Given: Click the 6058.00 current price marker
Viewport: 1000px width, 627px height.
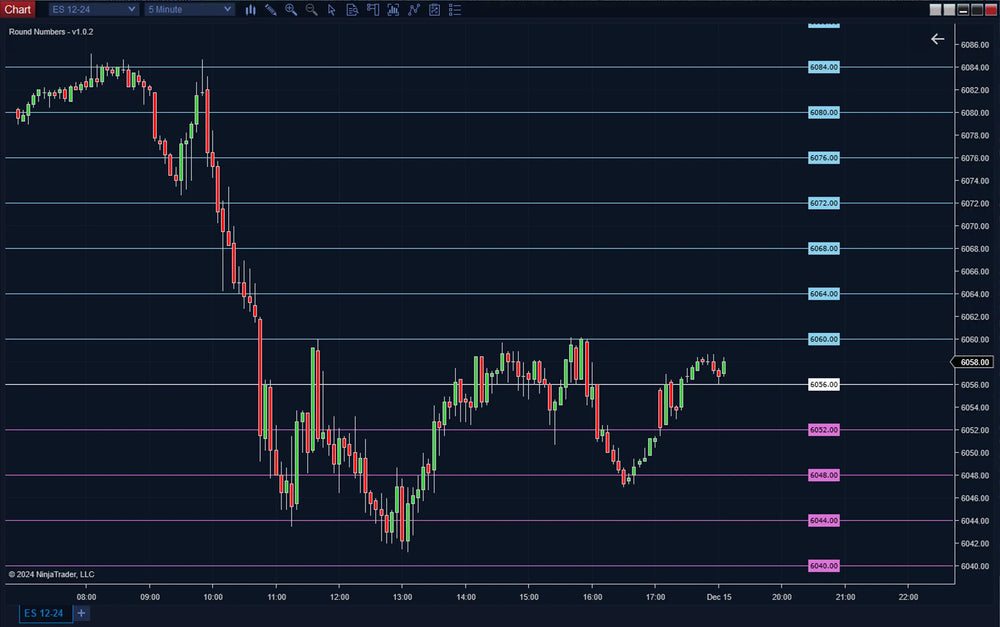Looking at the screenshot, I should (x=973, y=362).
